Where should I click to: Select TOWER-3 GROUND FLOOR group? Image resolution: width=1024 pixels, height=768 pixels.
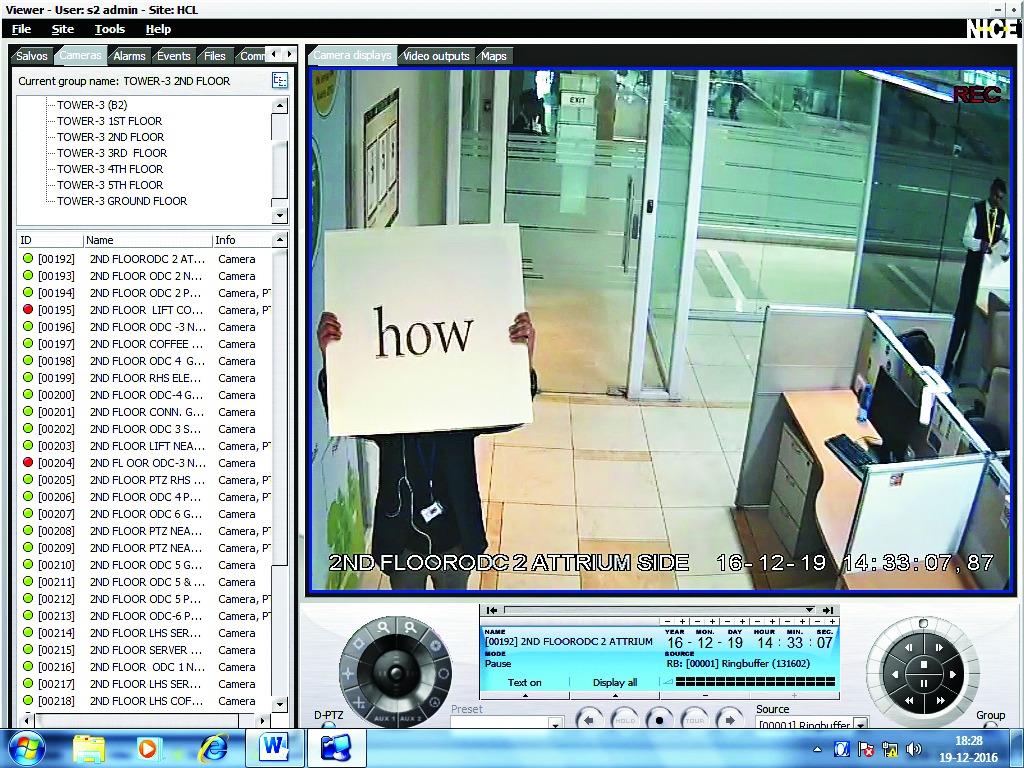point(122,201)
